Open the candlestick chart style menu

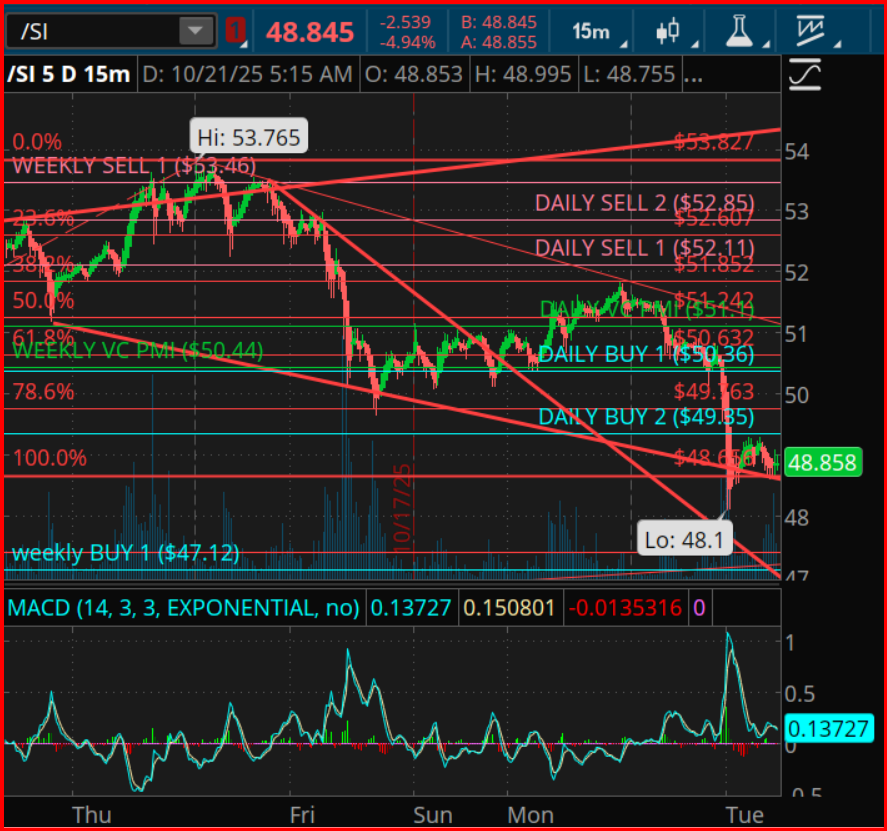(x=667, y=32)
